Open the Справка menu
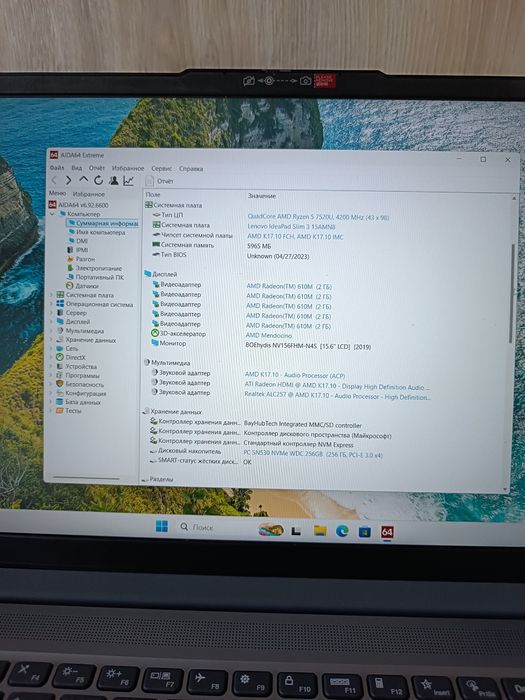 tap(191, 169)
